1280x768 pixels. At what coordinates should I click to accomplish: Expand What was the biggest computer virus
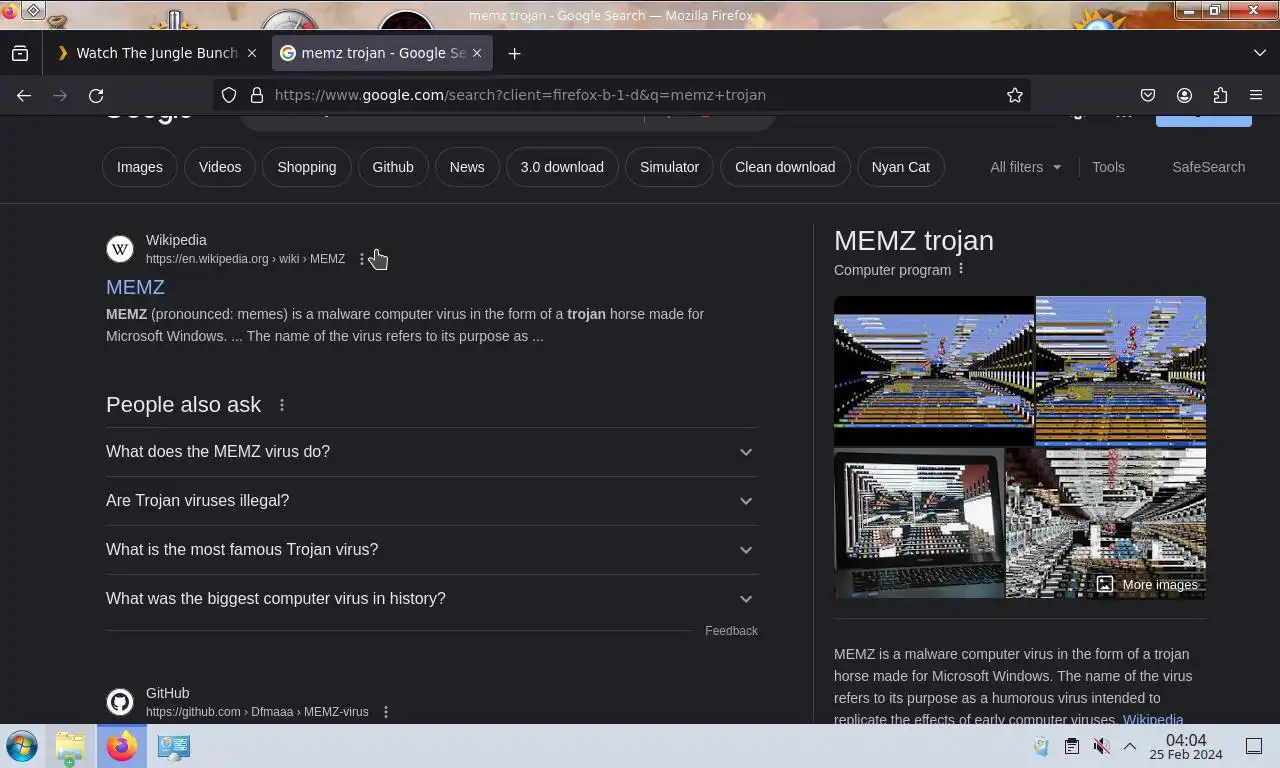pos(432,599)
